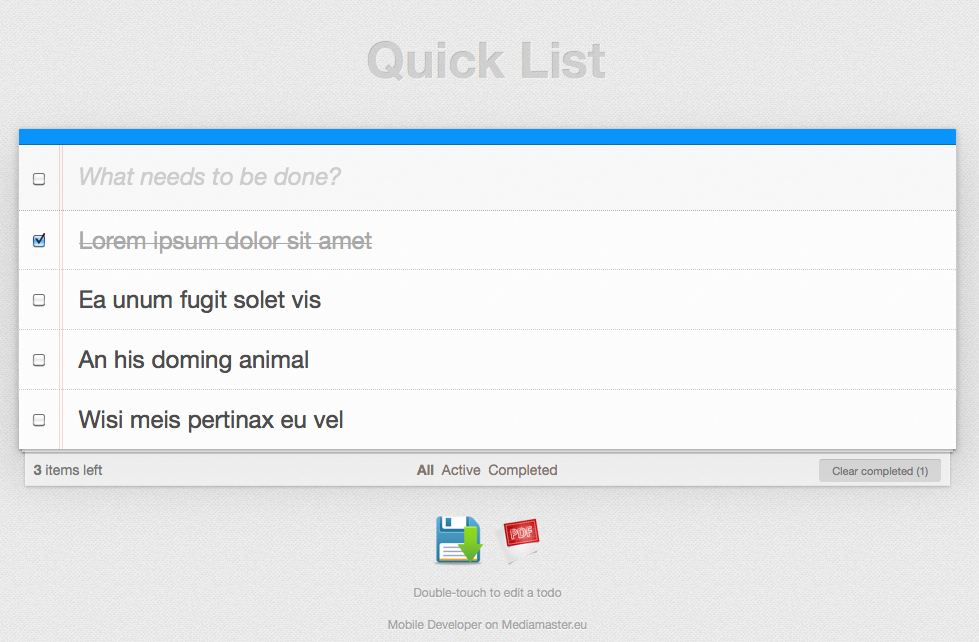Show the All filter

pyautogui.click(x=425, y=470)
